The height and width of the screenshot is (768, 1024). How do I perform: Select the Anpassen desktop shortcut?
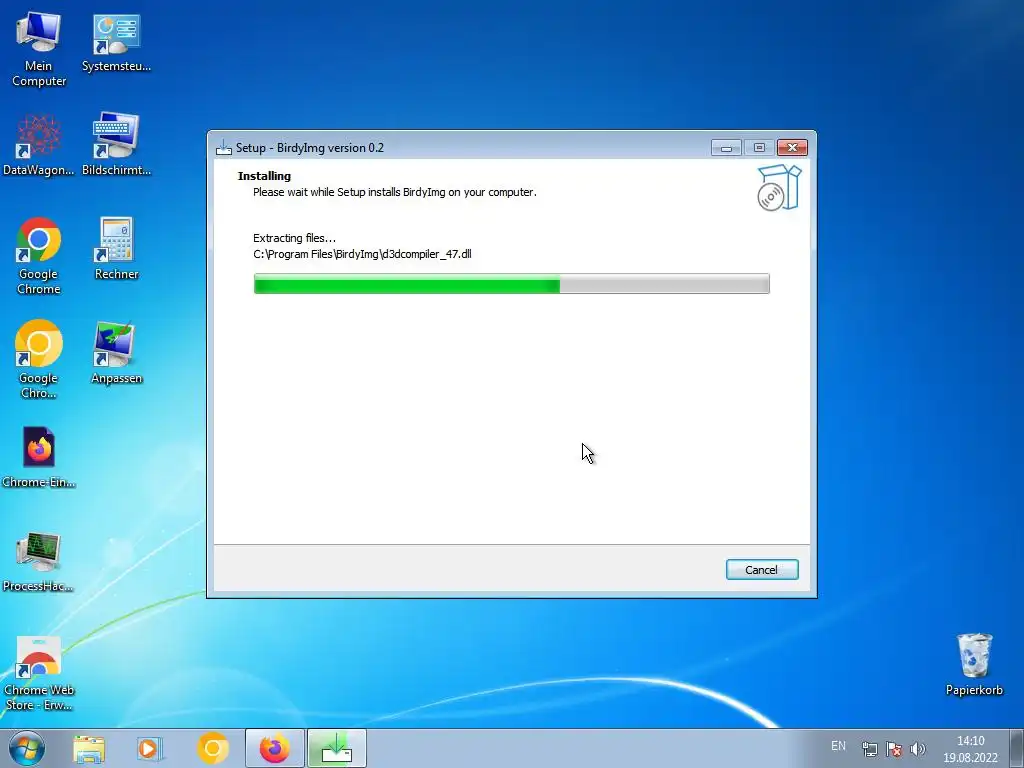click(x=116, y=353)
